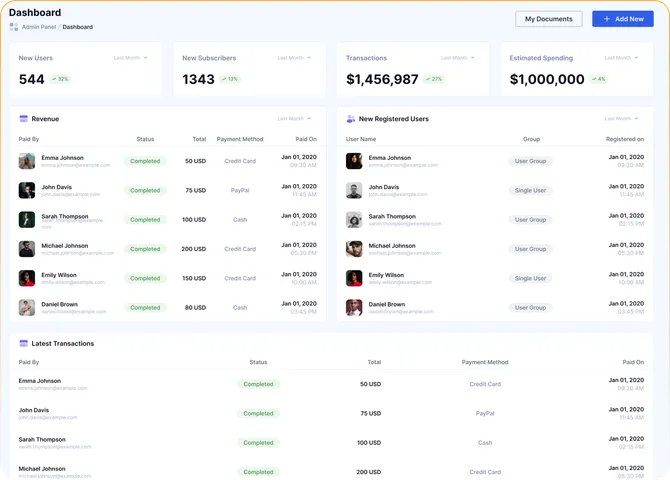Open the Estimated Spending Last Month dropdown
670x480 pixels.
coord(621,58)
